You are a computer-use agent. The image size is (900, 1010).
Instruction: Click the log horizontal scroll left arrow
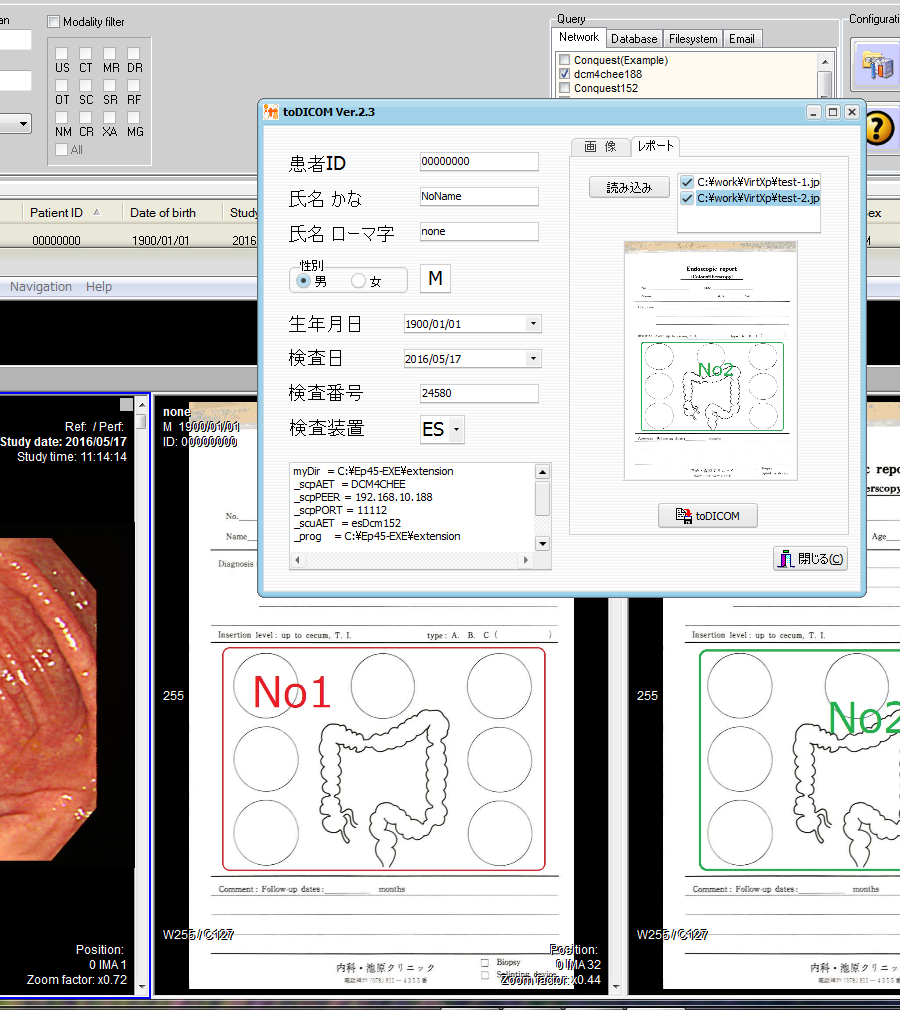(x=298, y=560)
